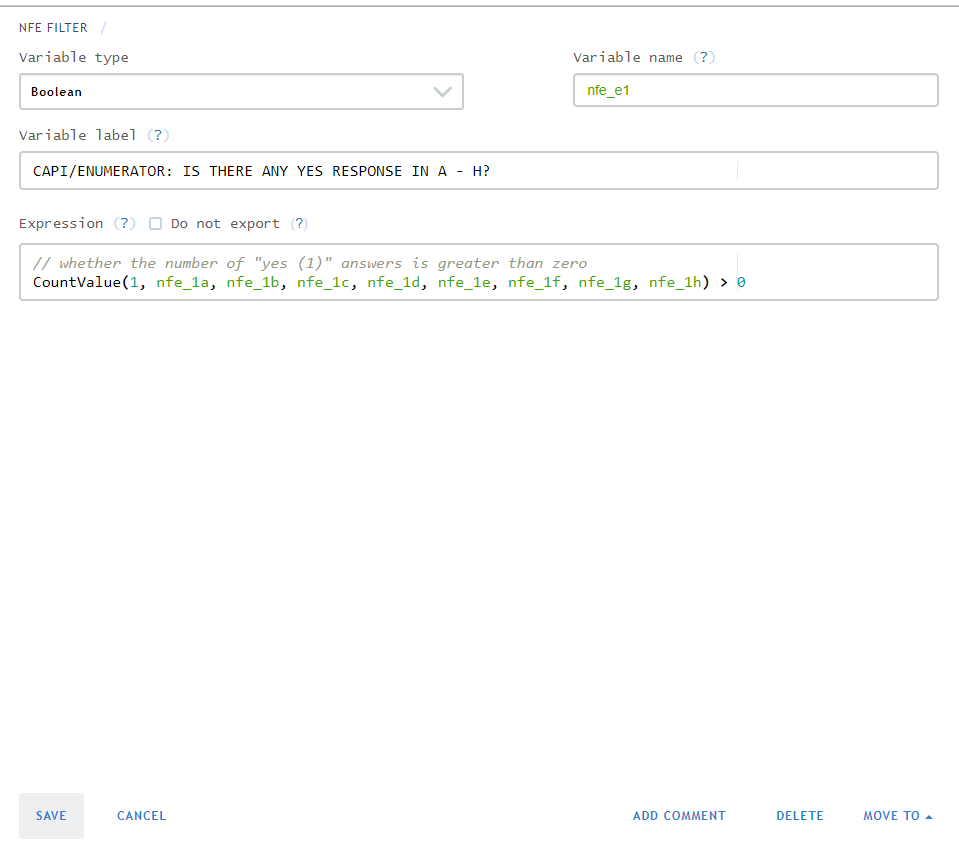Click CANCEL to discard changes

[x=141, y=816]
